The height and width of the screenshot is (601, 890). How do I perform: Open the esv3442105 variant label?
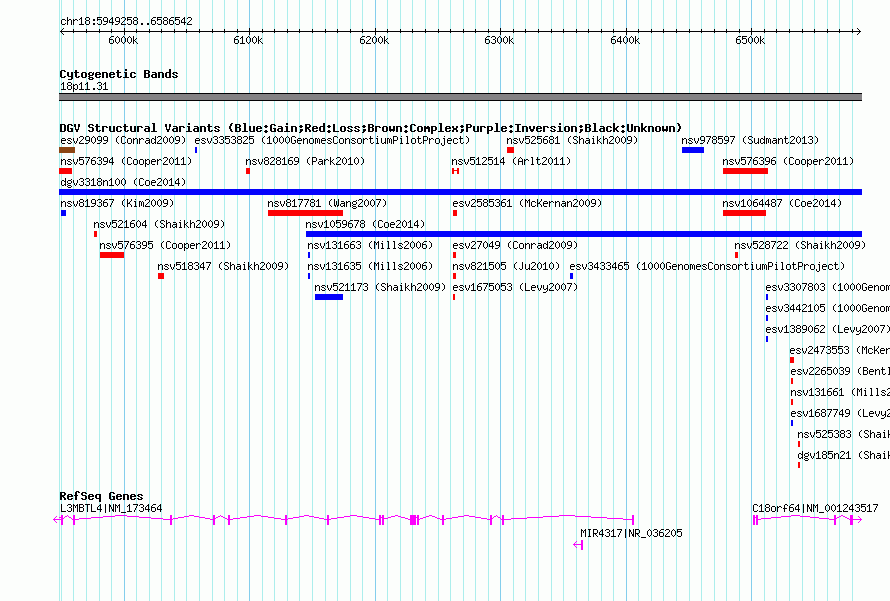(828, 308)
